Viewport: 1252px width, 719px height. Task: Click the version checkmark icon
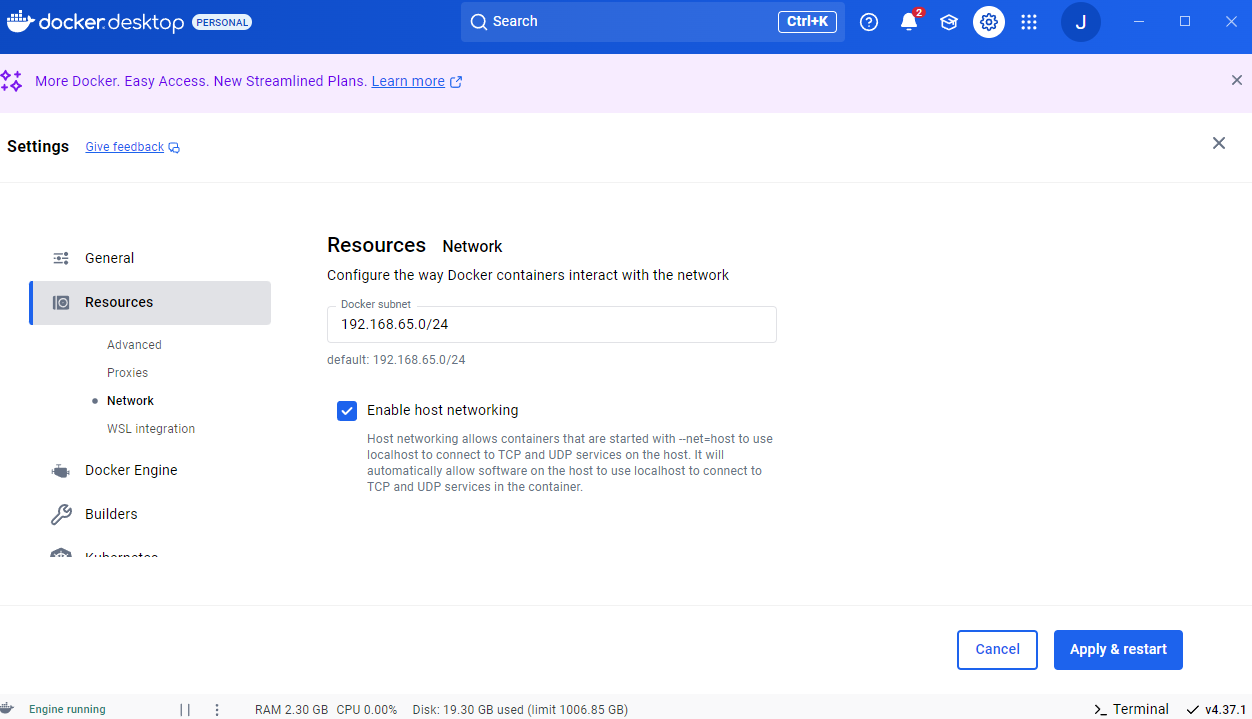coord(1193,710)
